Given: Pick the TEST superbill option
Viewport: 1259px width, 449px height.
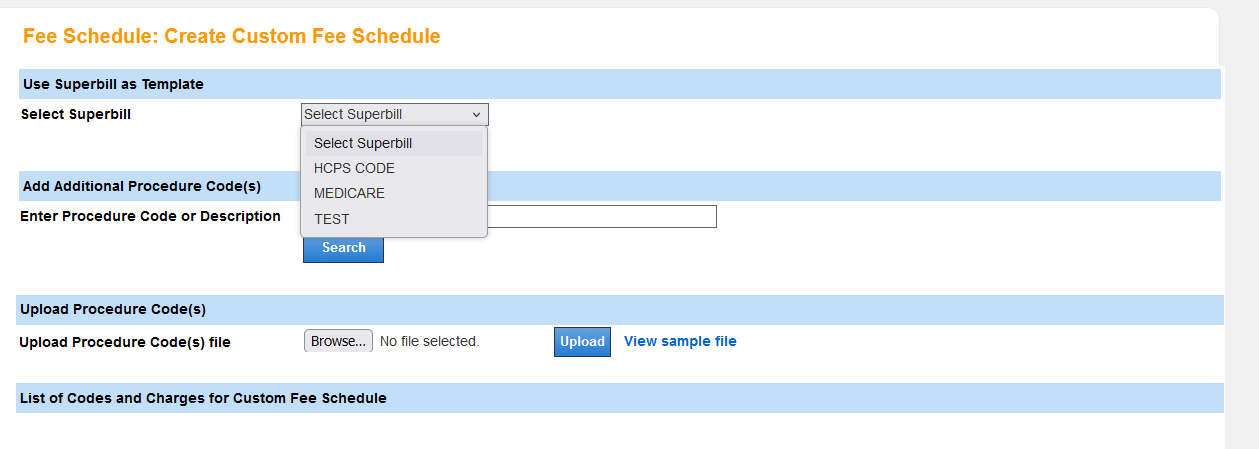Looking at the screenshot, I should pyautogui.click(x=332, y=219).
